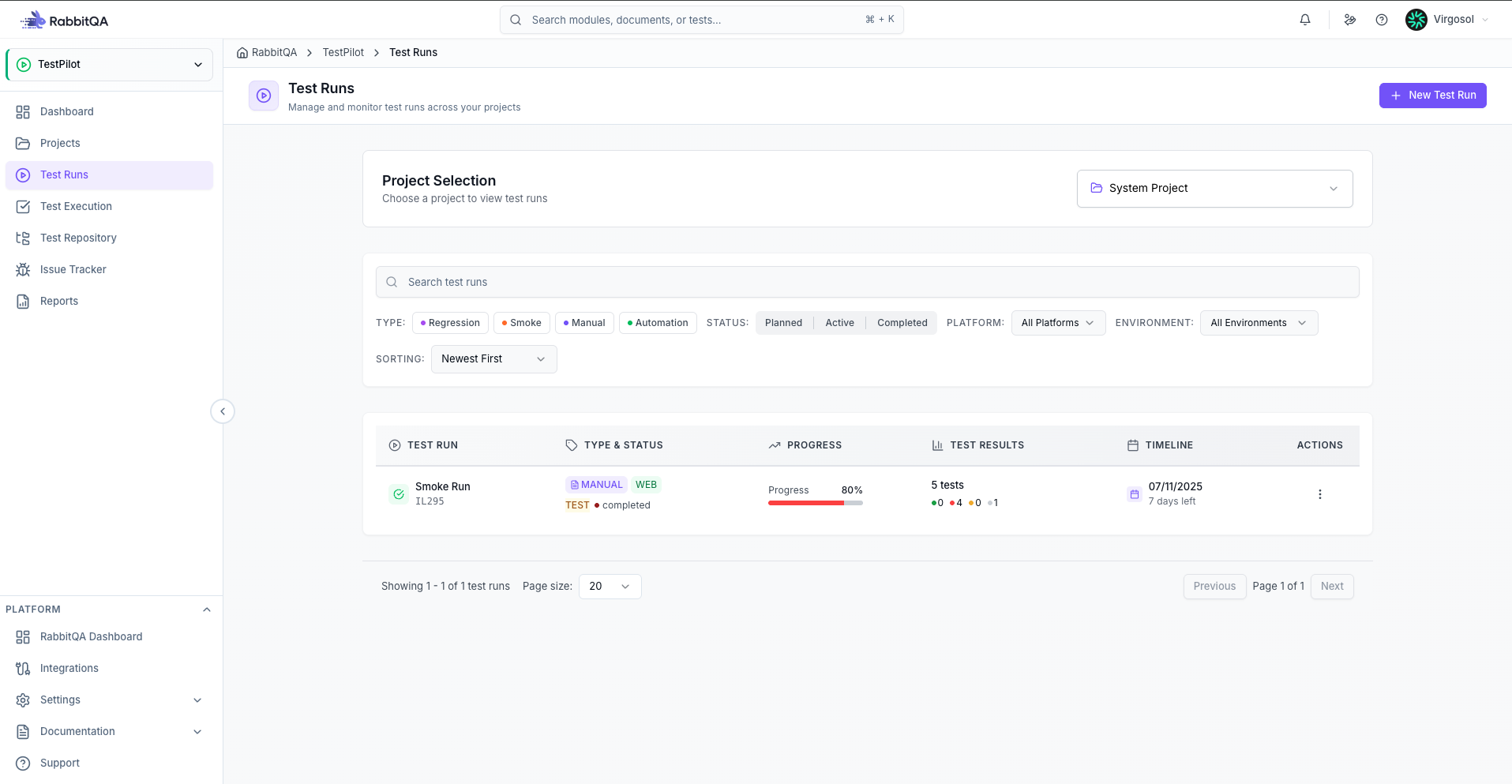Open the Virgosol account menu chevron
1512x784 pixels.
pos(1485,20)
